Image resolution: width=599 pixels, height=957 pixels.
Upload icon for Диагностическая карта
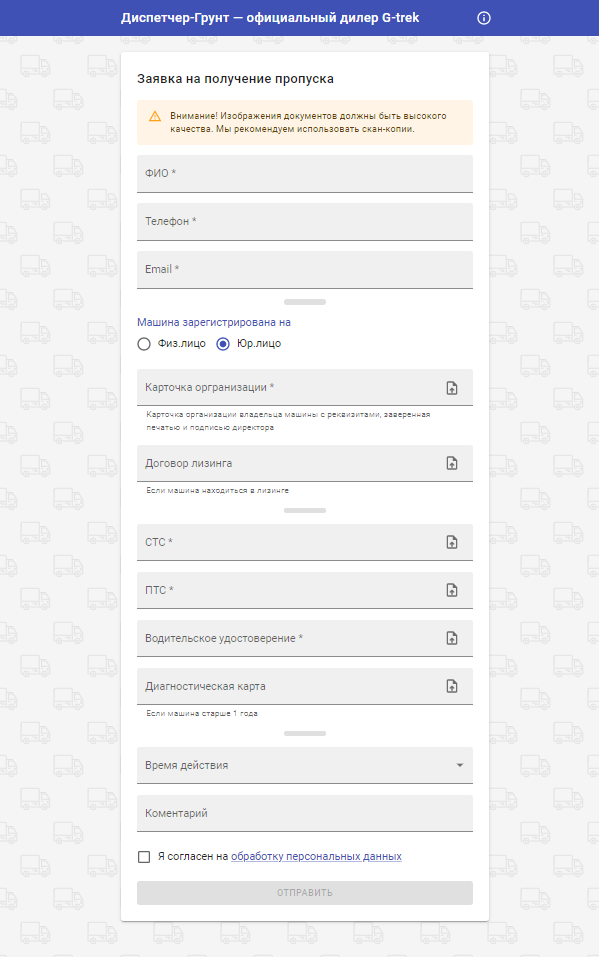452,686
